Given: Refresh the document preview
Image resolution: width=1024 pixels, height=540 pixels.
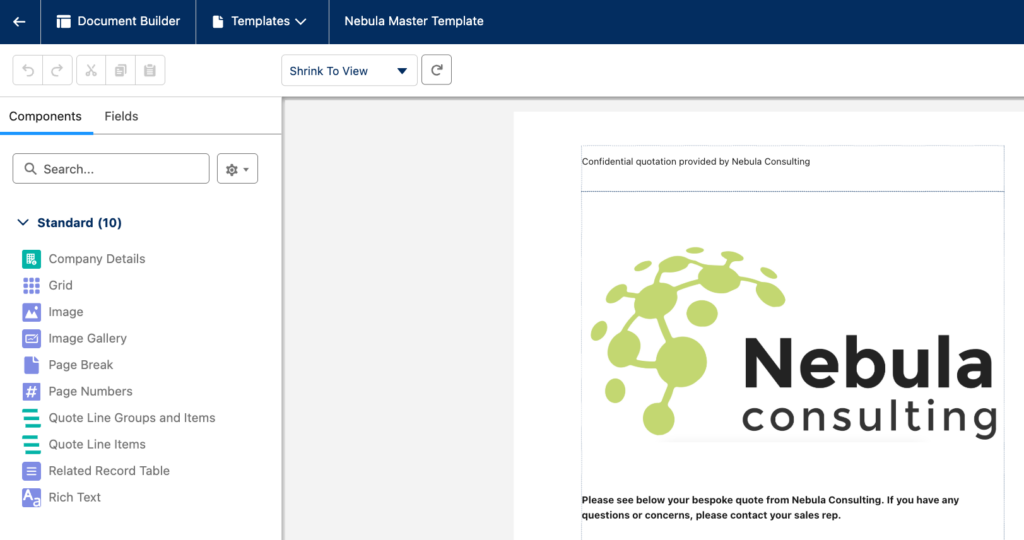Looking at the screenshot, I should (x=436, y=70).
